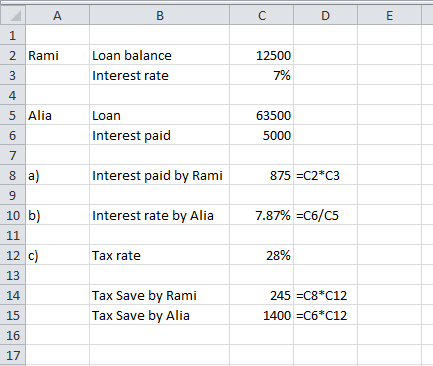Screen dimensions: 433x366
Task: Select the 7% interest rate cell
Action: [x=262, y=75]
